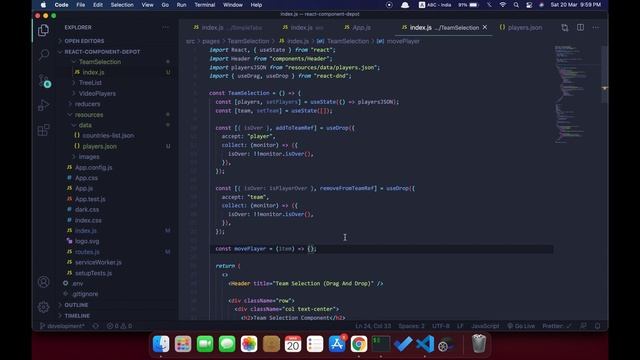Collapse the REACT-COMPONENT-DEPOT root folder
The image size is (640, 360).
[102, 52]
